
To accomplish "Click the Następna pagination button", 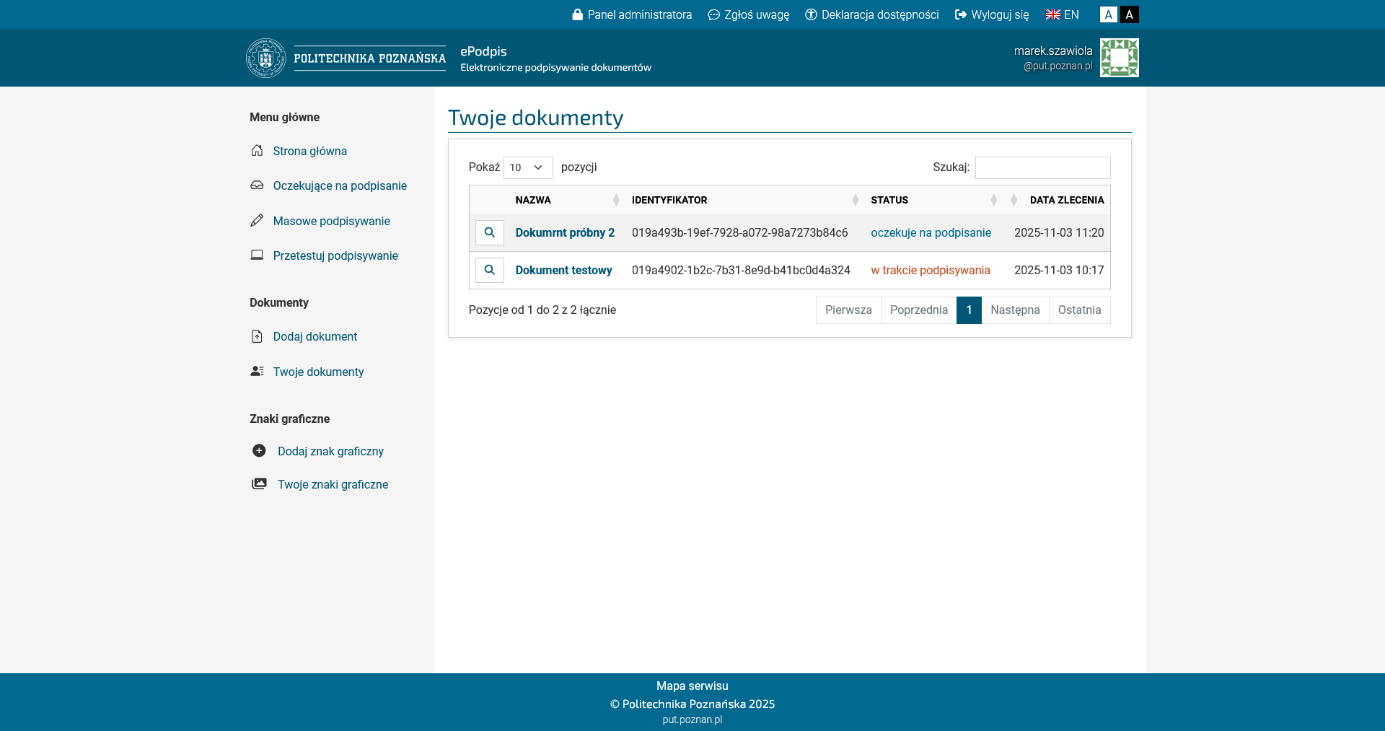I will point(1015,310).
